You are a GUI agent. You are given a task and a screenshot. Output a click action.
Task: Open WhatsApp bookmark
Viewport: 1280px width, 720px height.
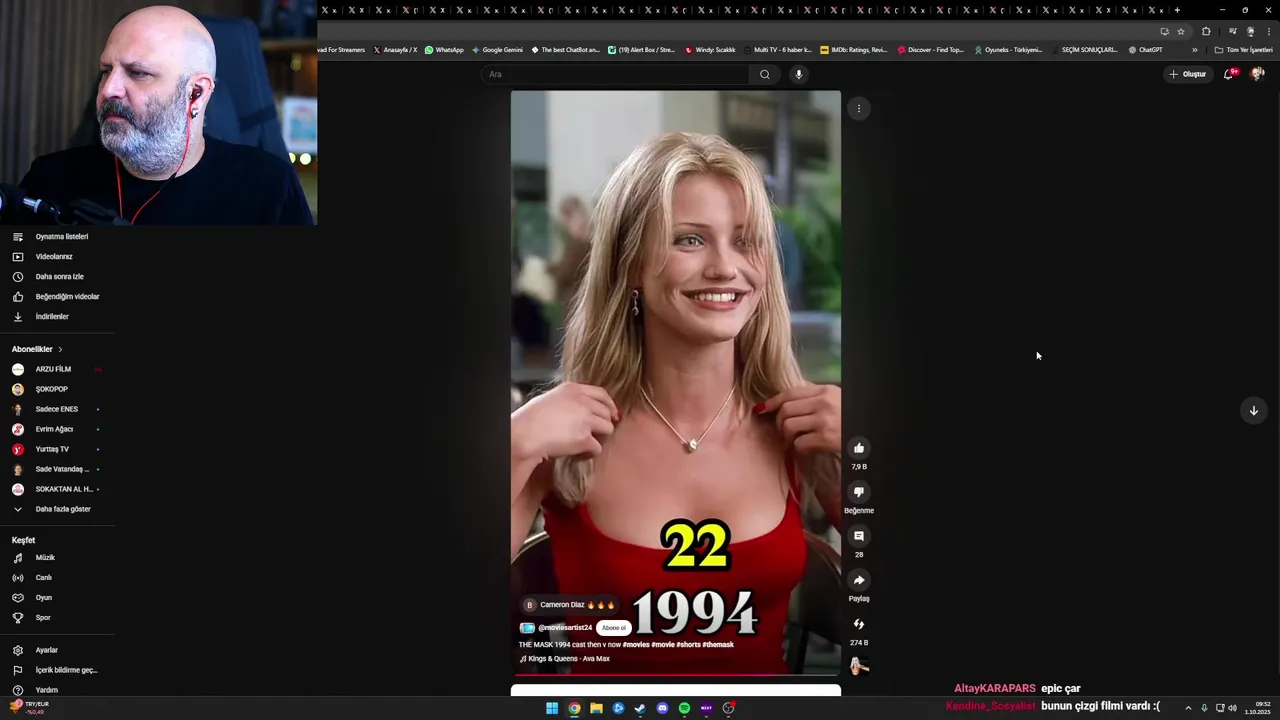(x=444, y=50)
